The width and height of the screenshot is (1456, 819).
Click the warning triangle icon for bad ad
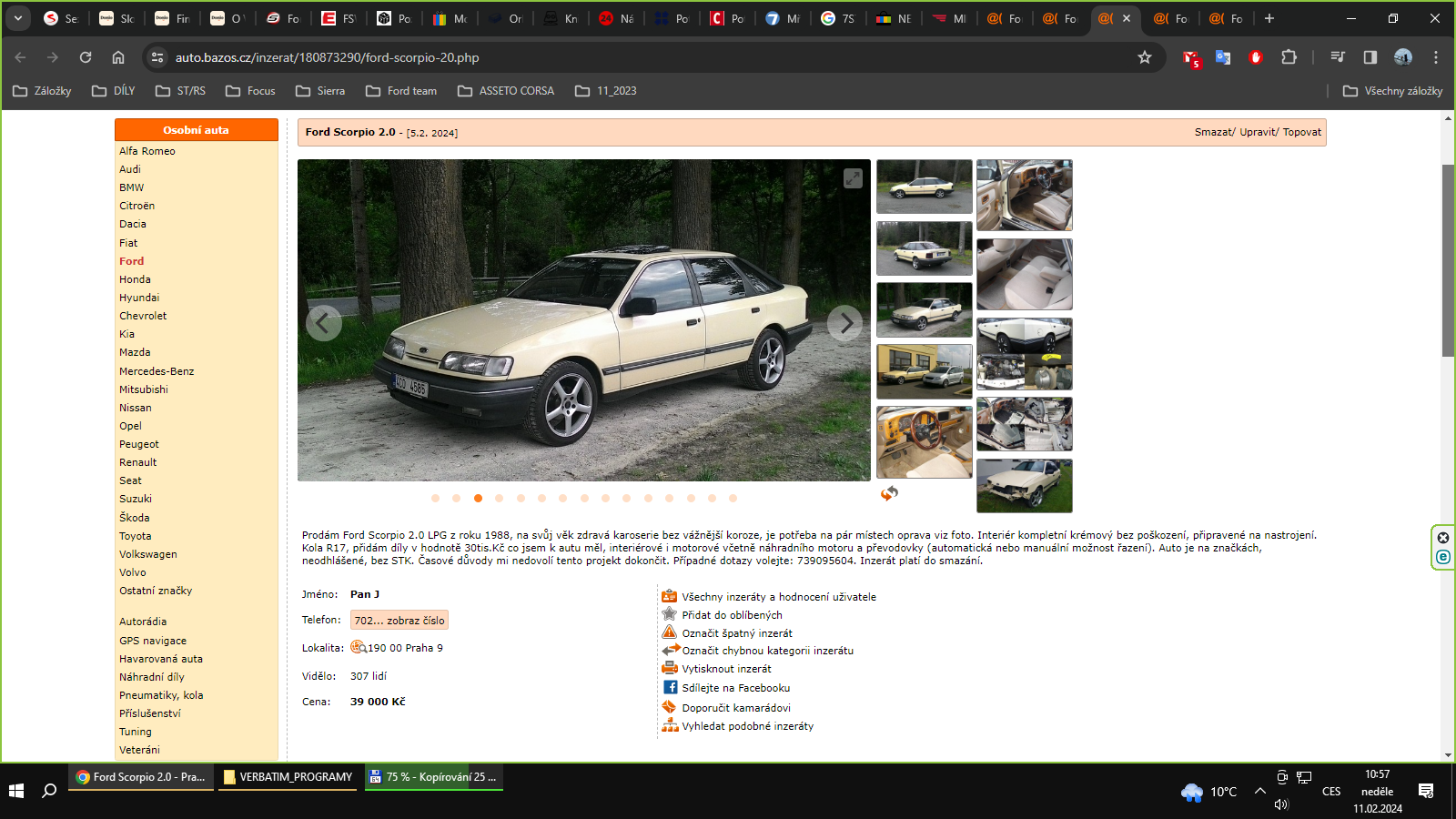670,632
